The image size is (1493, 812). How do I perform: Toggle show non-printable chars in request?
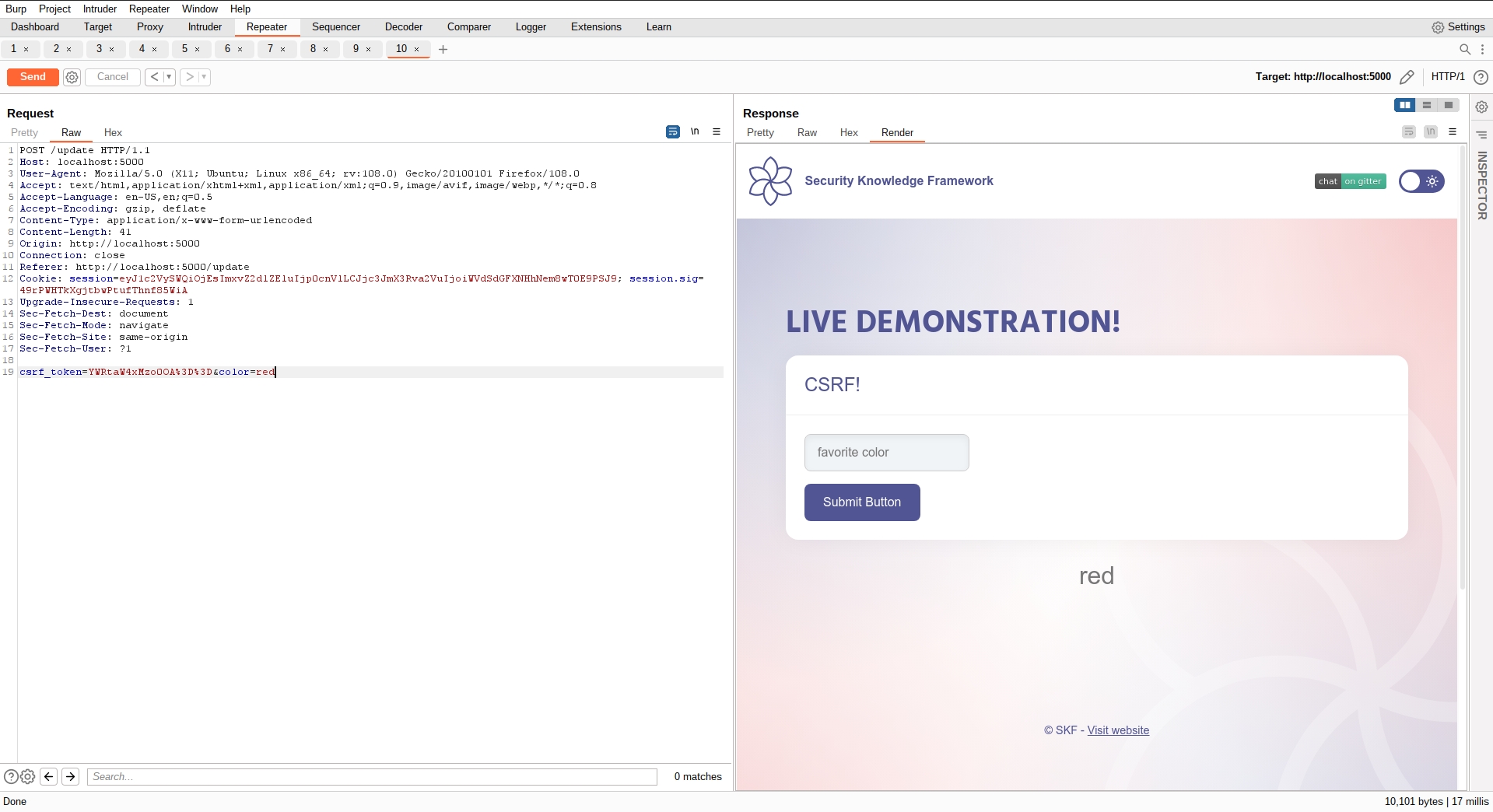(695, 132)
